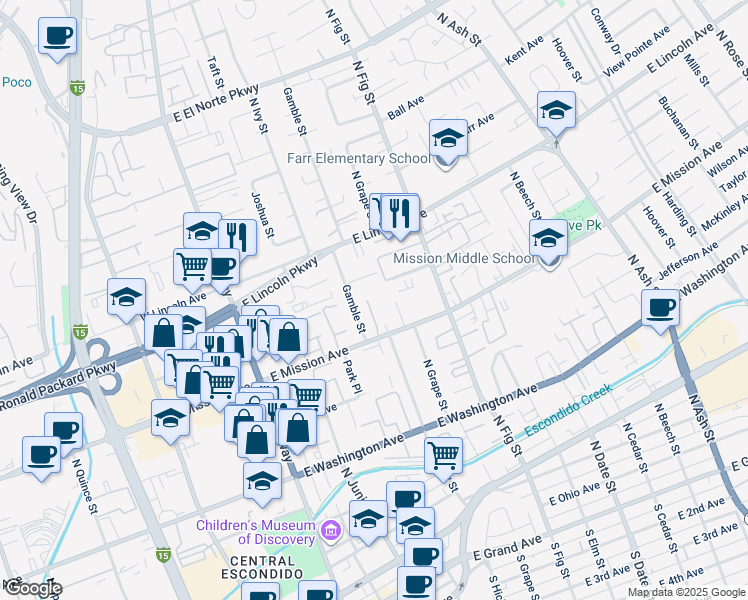The image size is (748, 600).
Task: Click the Farr Elementary School label
Action: pyautogui.click(x=358, y=158)
